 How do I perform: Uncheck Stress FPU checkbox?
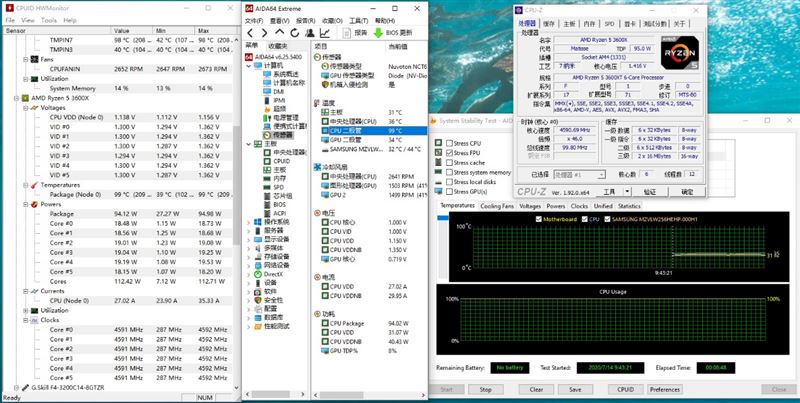point(449,153)
